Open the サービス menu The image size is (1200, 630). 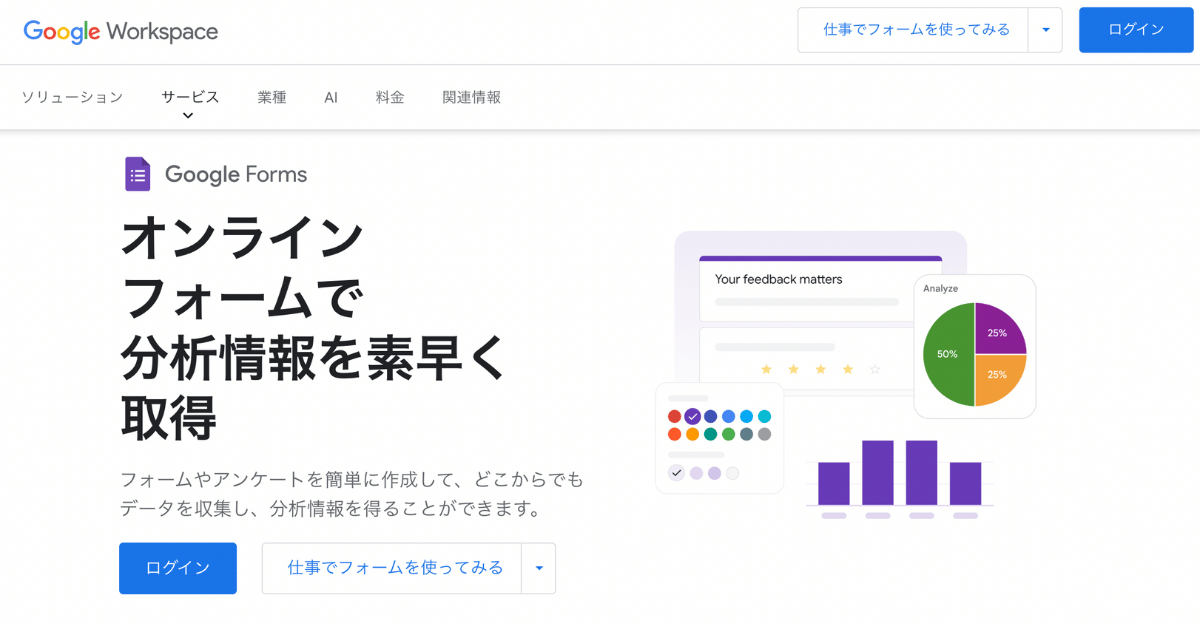coord(190,97)
